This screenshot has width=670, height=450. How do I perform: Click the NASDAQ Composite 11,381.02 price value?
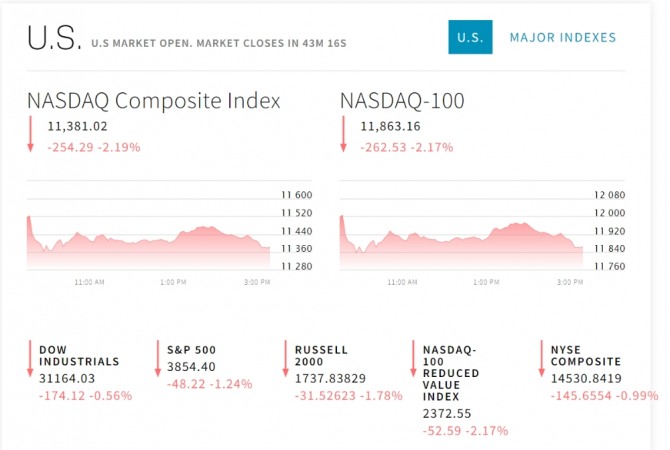pos(77,127)
